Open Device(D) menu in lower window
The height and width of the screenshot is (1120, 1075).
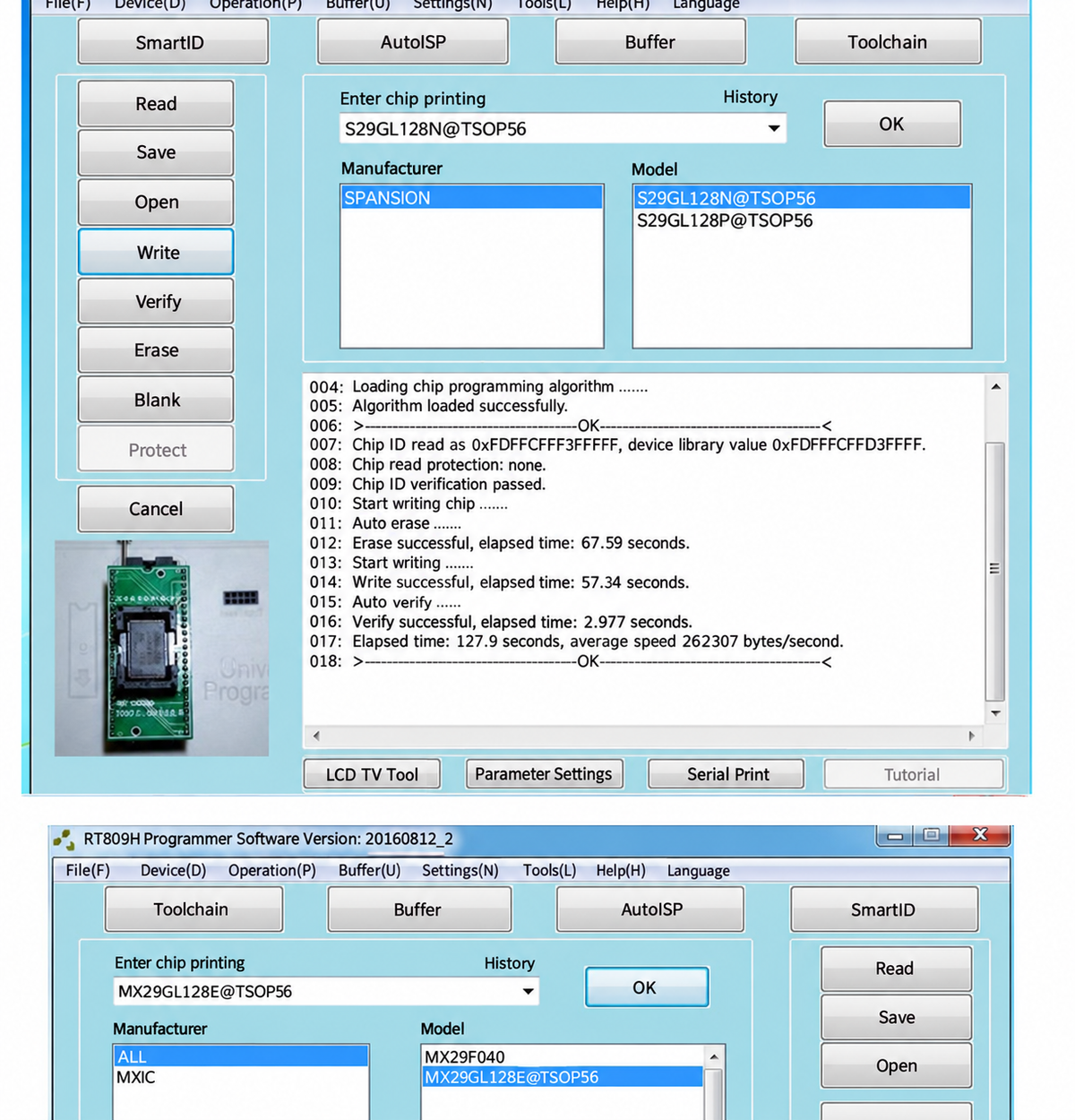point(173,871)
